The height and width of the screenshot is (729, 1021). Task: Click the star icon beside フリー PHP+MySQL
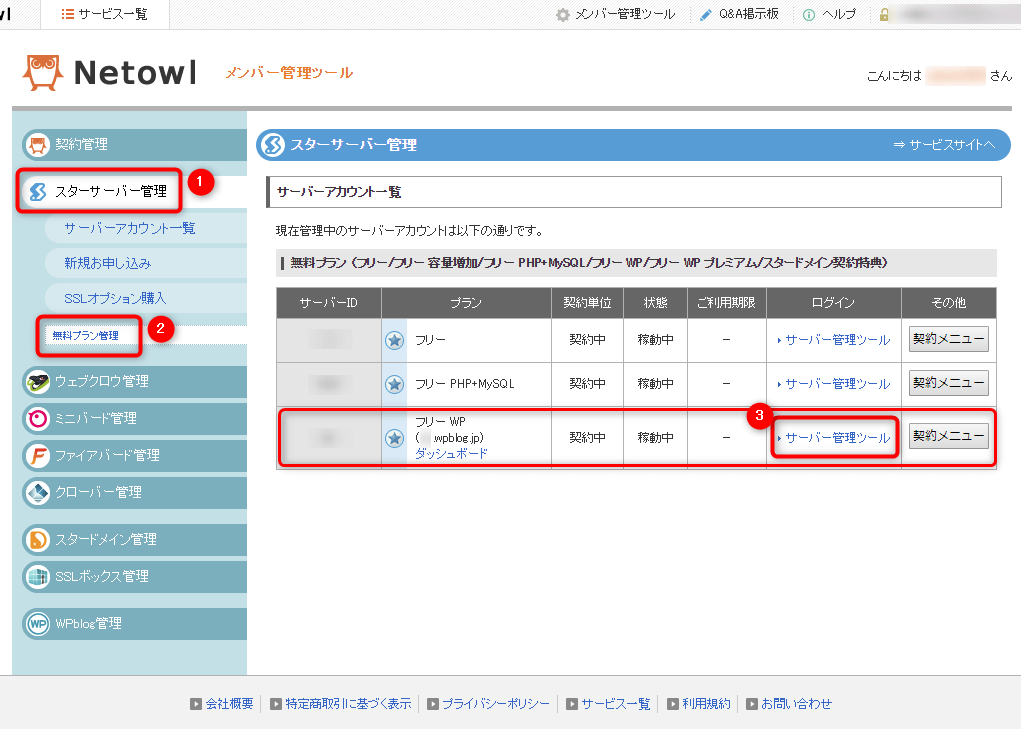395,384
